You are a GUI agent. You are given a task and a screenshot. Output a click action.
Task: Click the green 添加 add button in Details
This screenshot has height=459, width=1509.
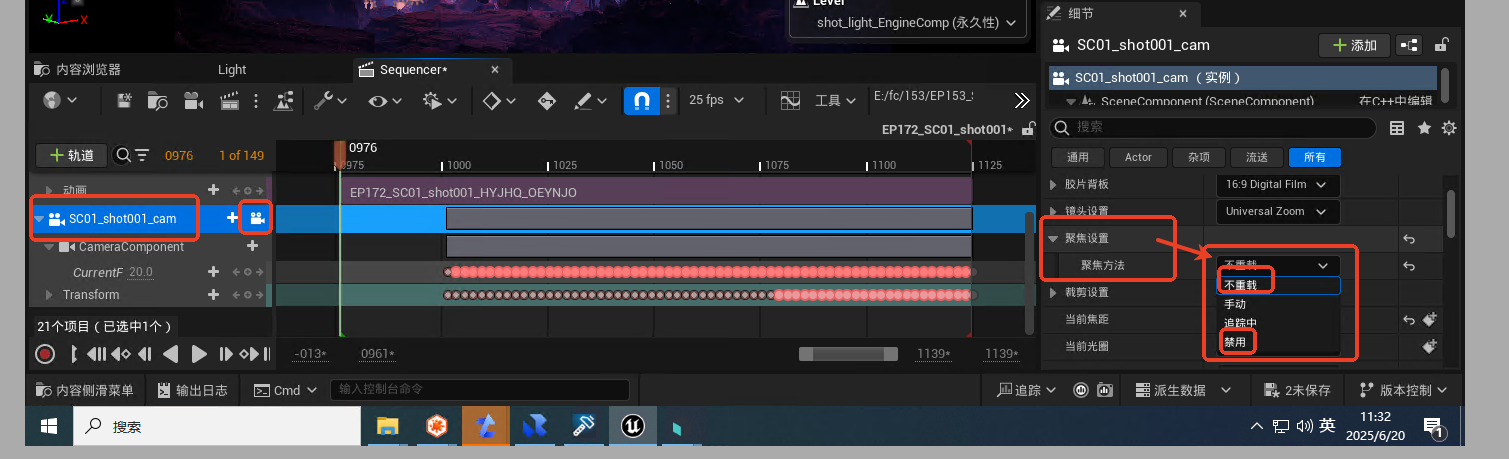coord(1353,45)
